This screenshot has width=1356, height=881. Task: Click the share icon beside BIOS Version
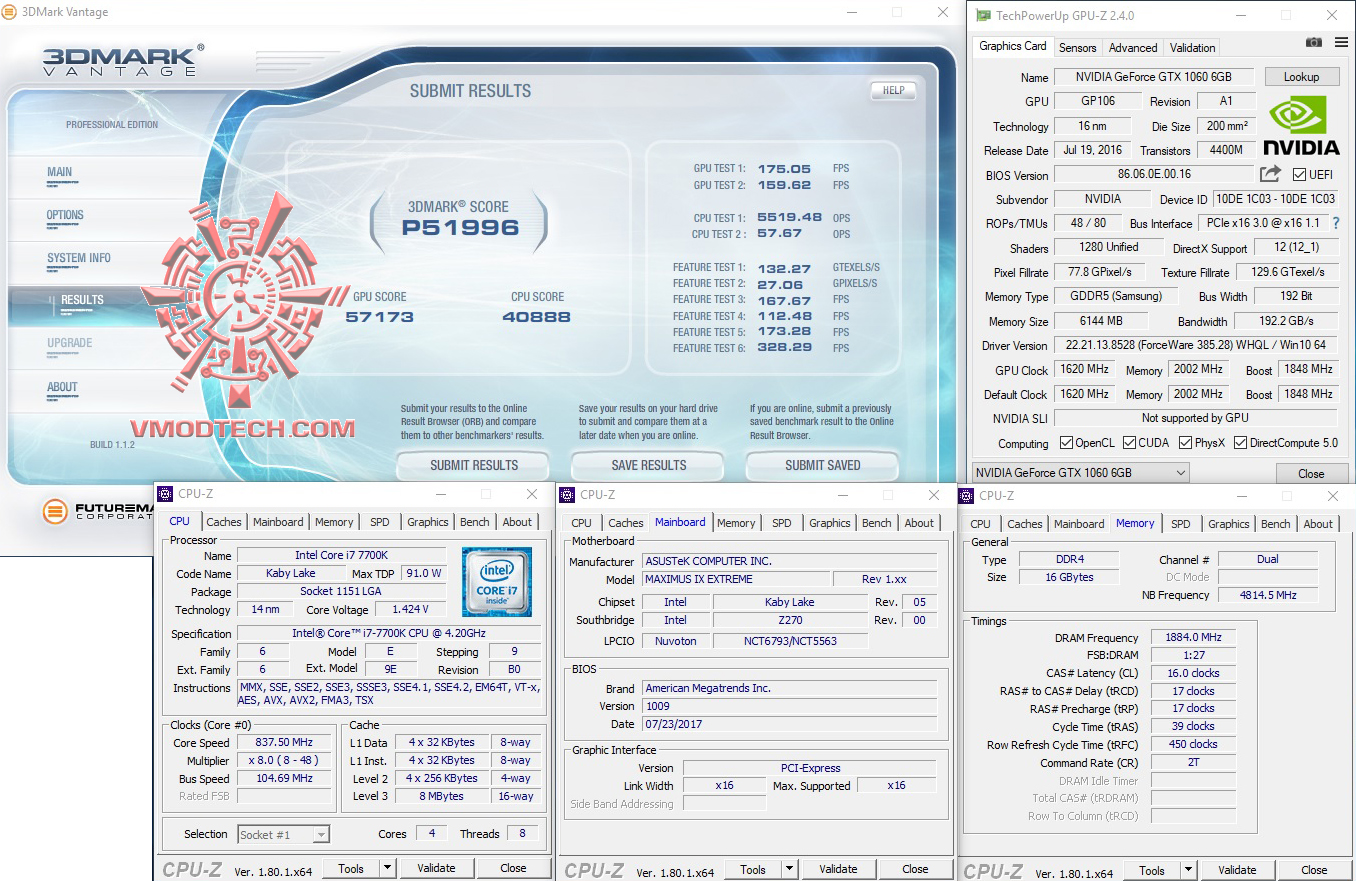click(x=1270, y=173)
